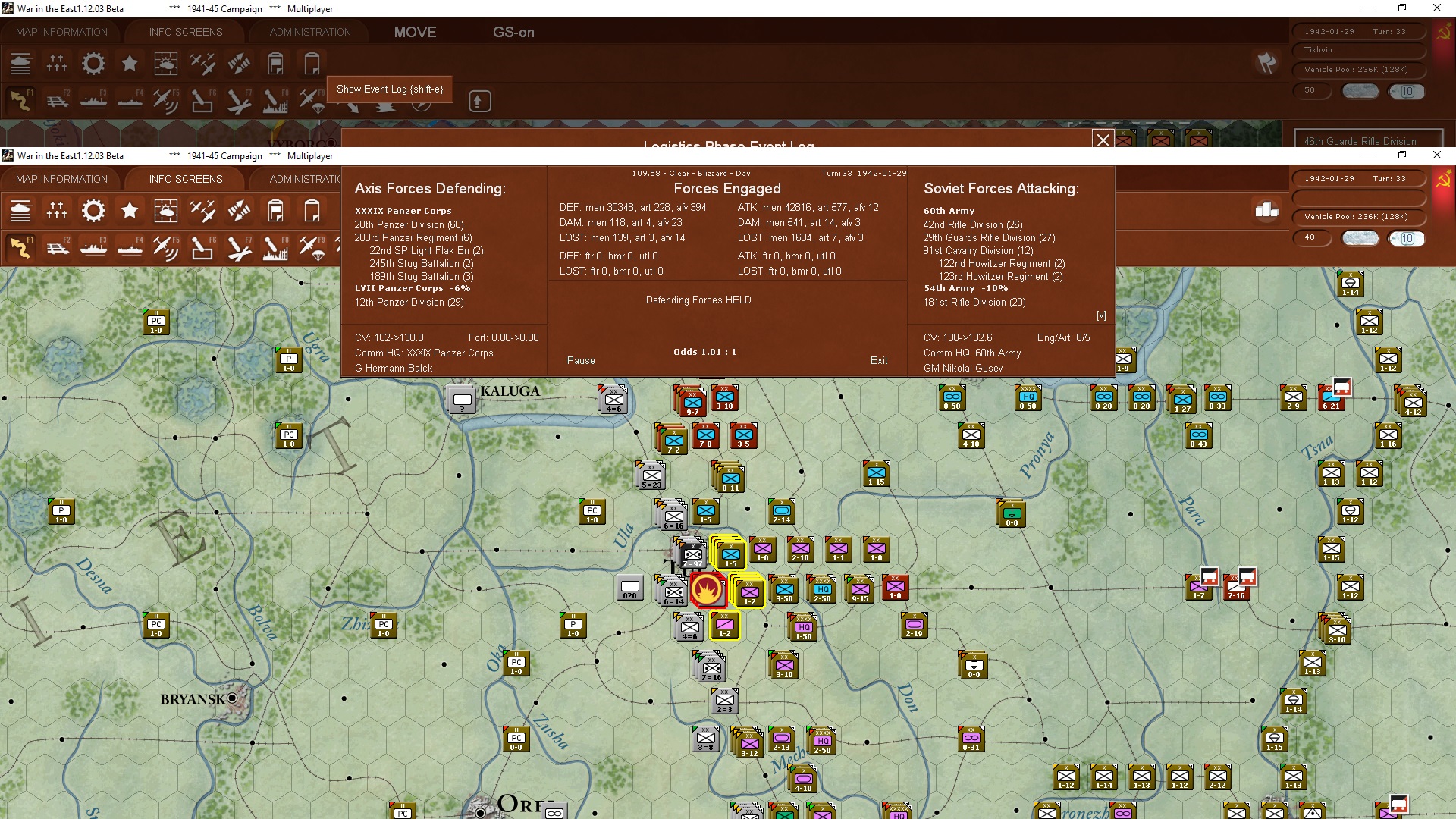
Task: Click Soviet hammer and sickle flag, front window
Action: click(1443, 180)
